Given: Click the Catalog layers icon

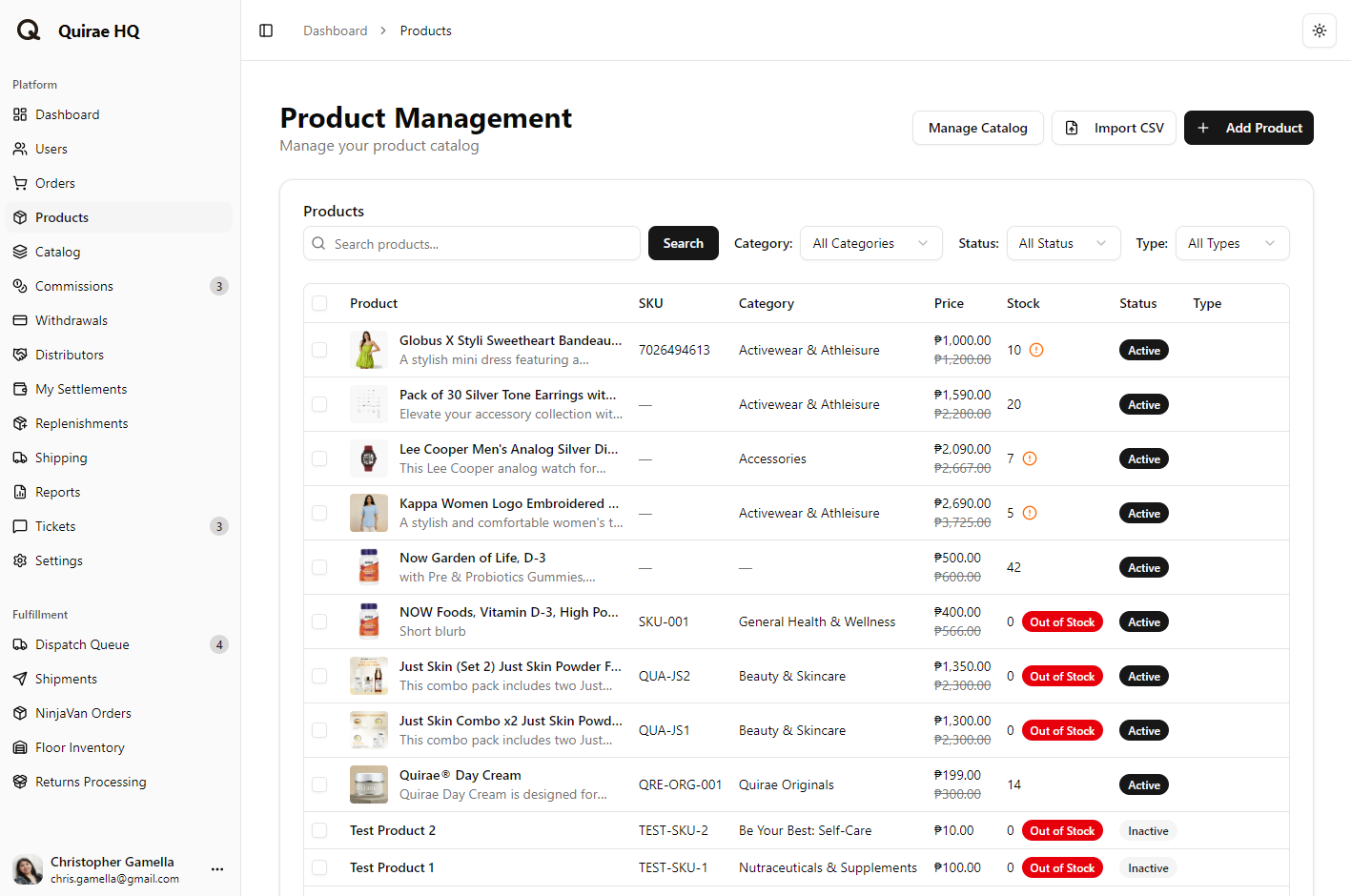Looking at the screenshot, I should [20, 252].
